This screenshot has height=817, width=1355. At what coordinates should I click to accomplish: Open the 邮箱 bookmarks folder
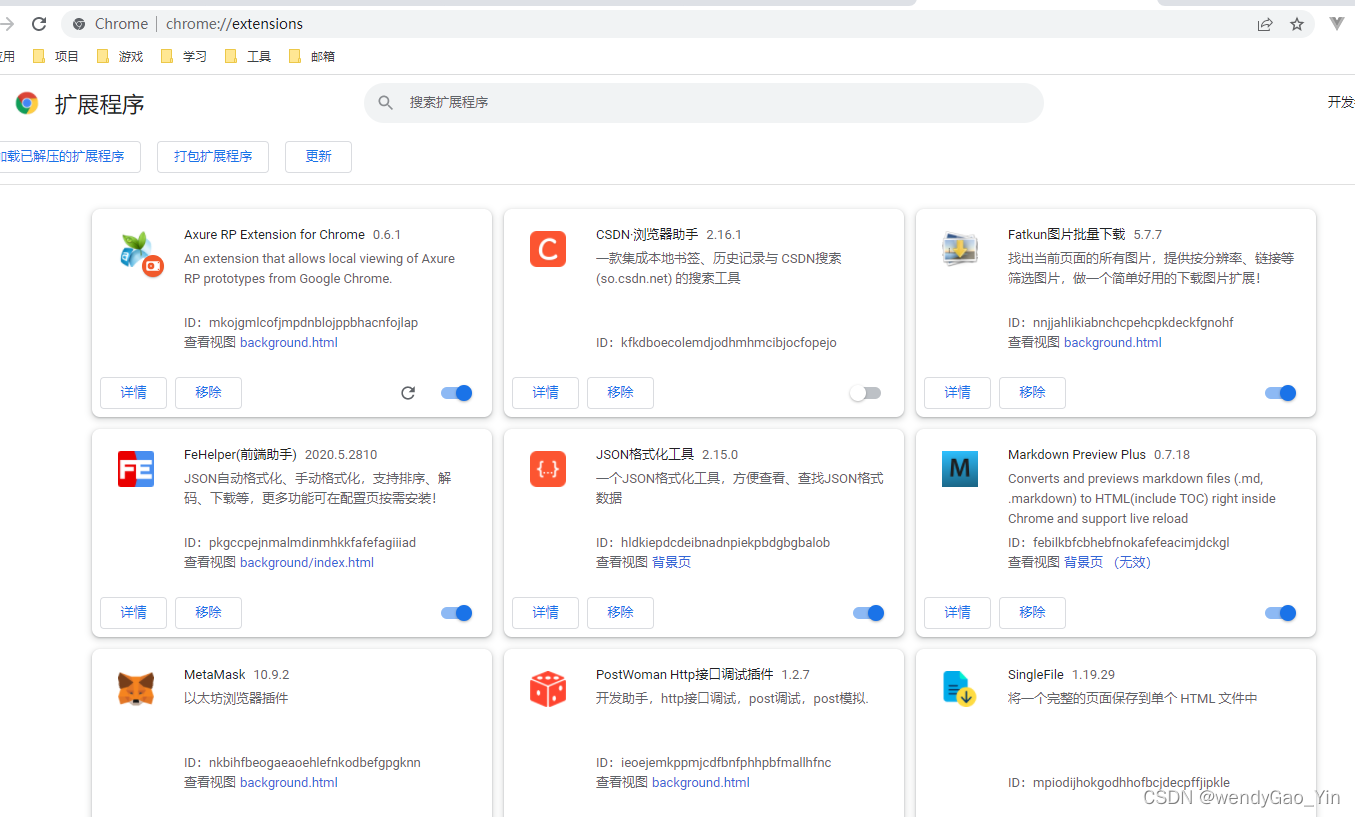pyautogui.click(x=312, y=56)
